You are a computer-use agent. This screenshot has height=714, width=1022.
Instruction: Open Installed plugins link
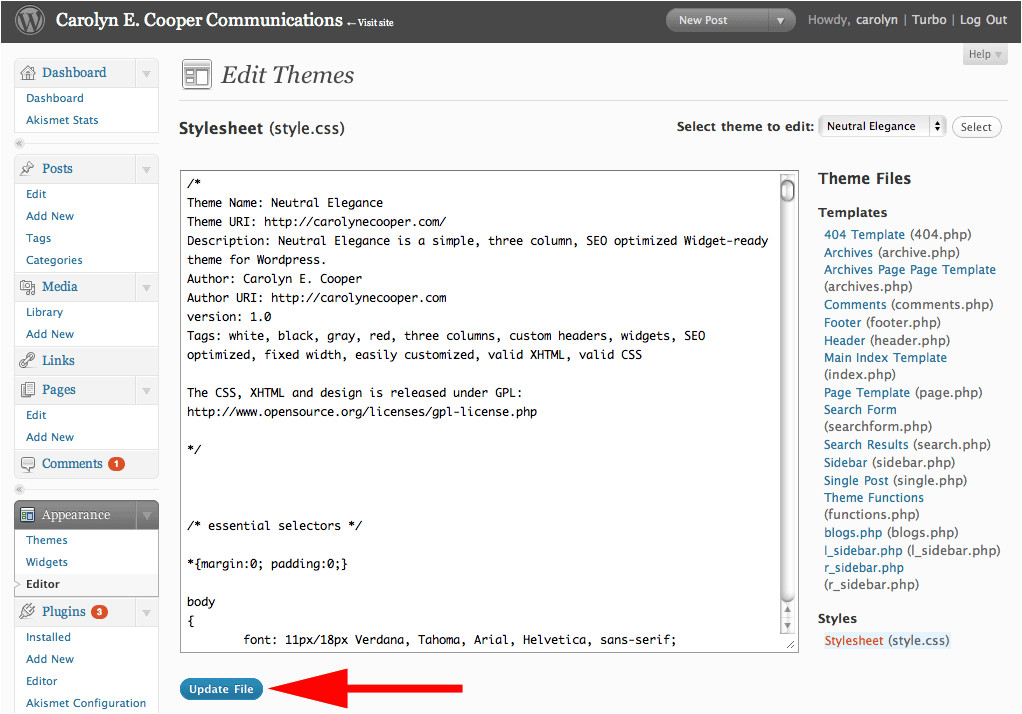coord(48,637)
